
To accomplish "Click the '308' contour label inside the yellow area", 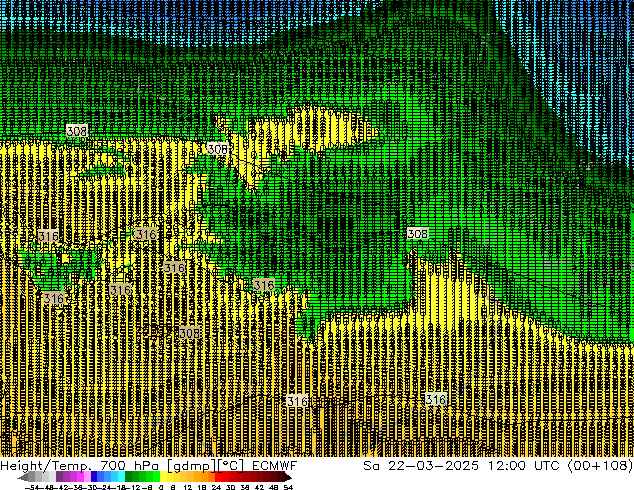I will pos(189,333).
